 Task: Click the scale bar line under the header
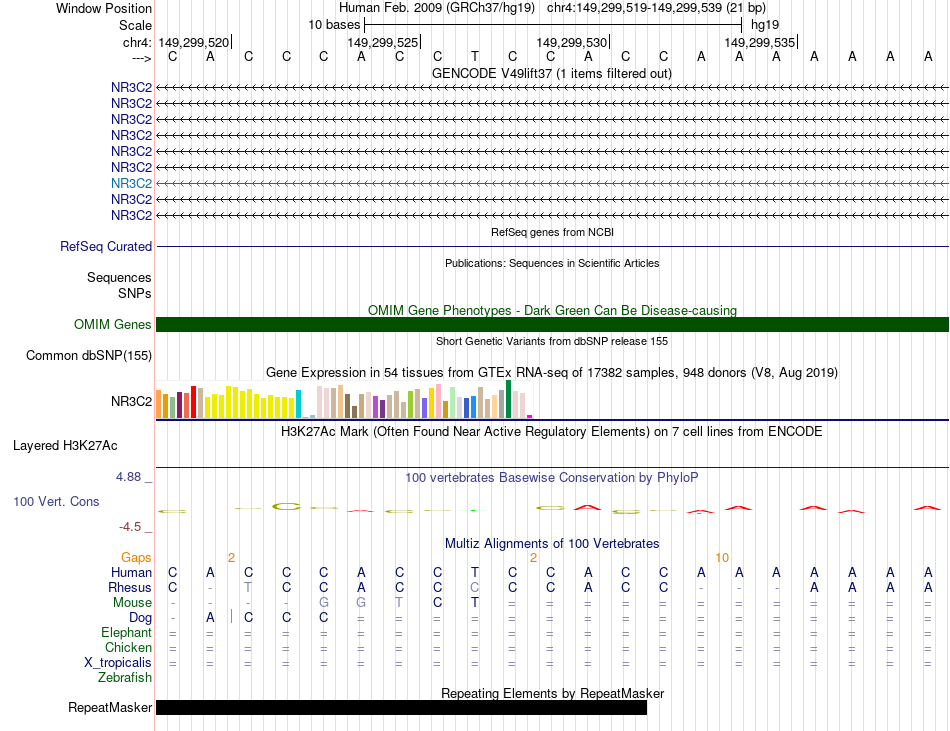click(553, 25)
